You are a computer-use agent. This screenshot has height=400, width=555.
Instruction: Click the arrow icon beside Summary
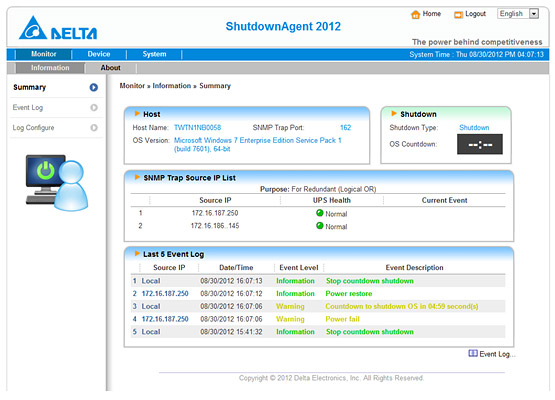click(x=93, y=87)
